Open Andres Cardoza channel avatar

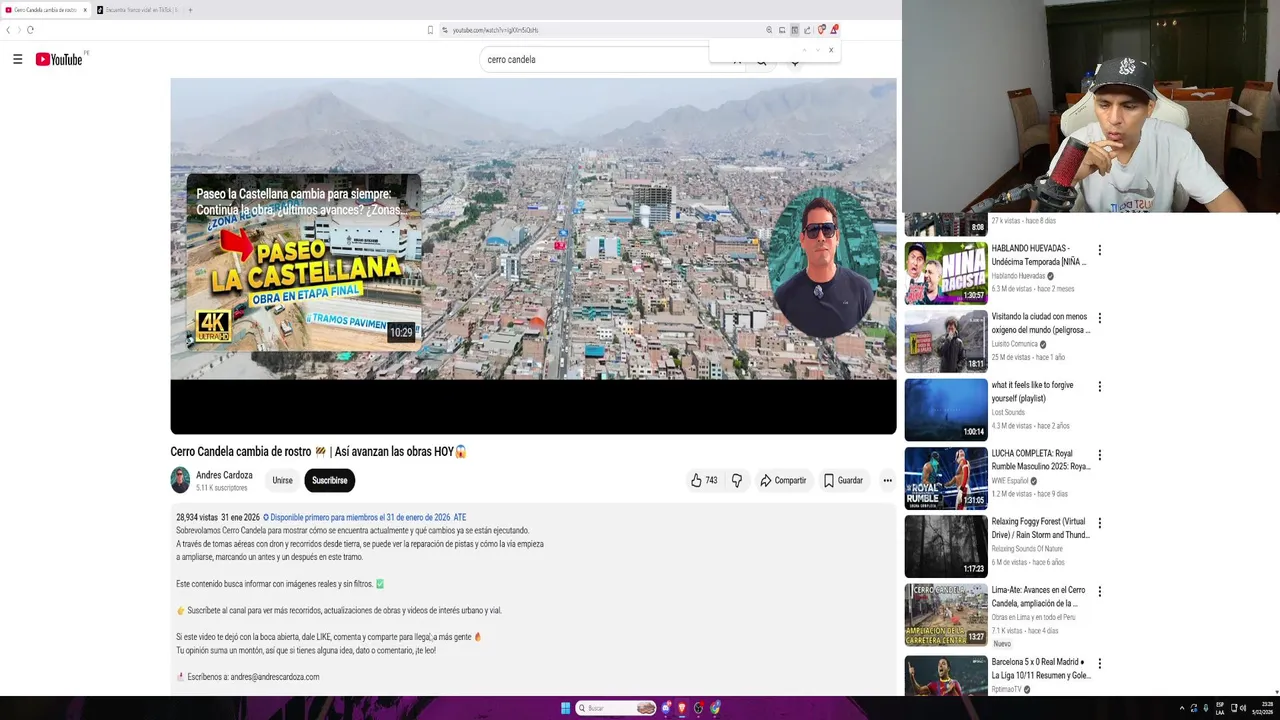point(180,480)
